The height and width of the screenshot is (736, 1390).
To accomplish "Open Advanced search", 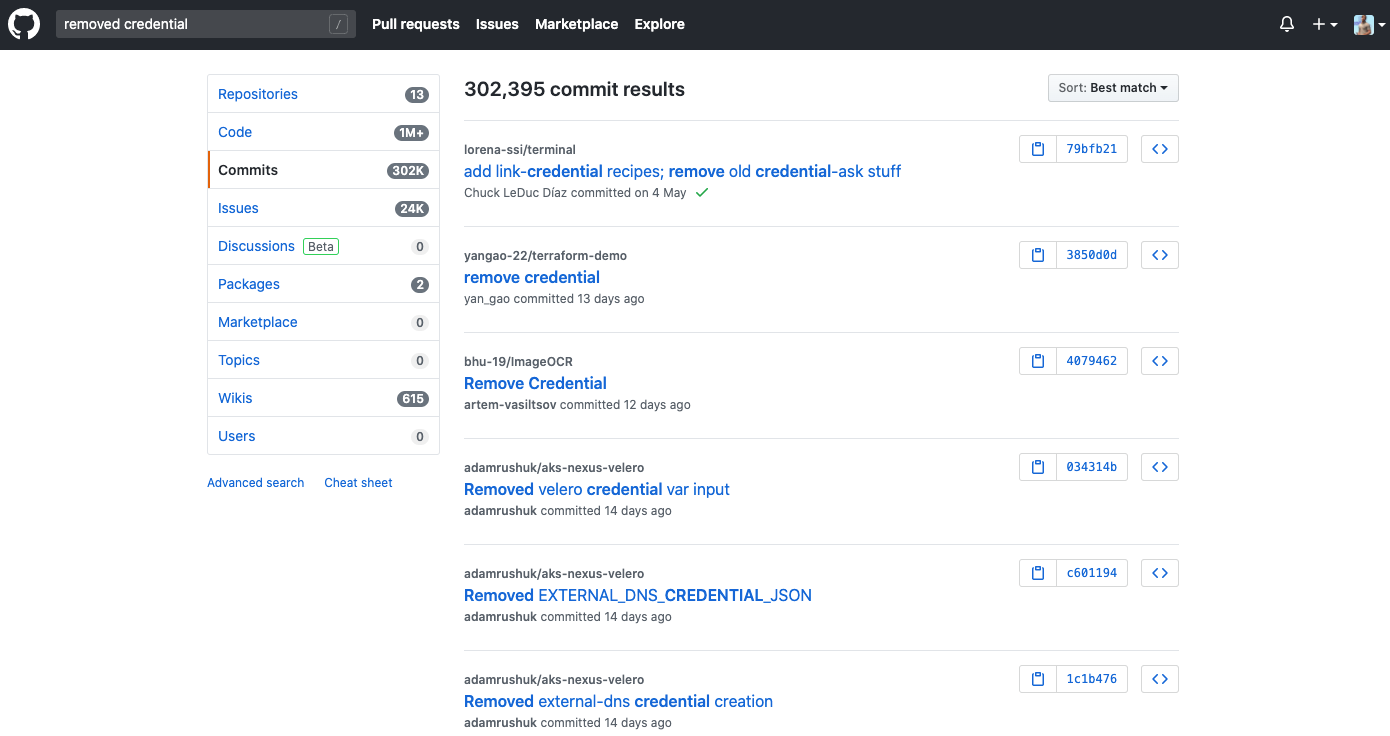I will [255, 482].
